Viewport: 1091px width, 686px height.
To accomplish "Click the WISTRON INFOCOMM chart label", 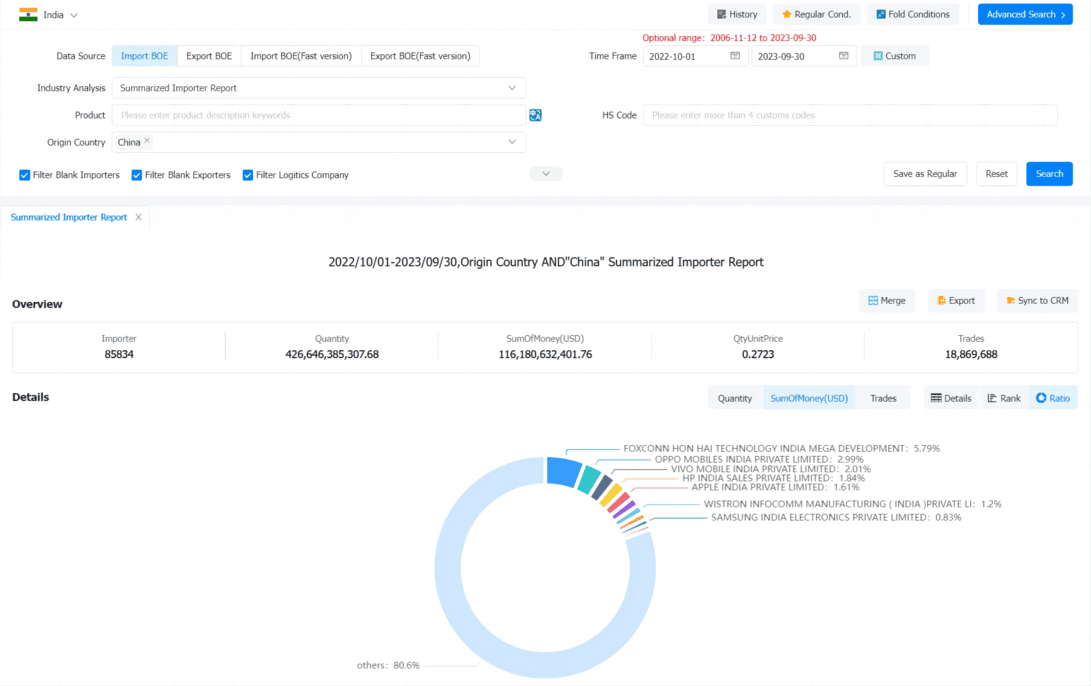I will coord(852,504).
